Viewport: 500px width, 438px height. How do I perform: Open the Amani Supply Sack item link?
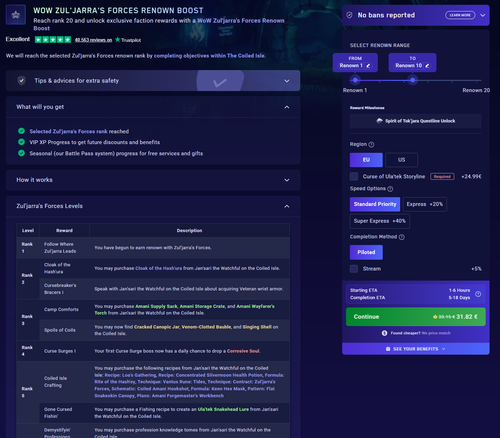pyautogui.click(x=156, y=306)
